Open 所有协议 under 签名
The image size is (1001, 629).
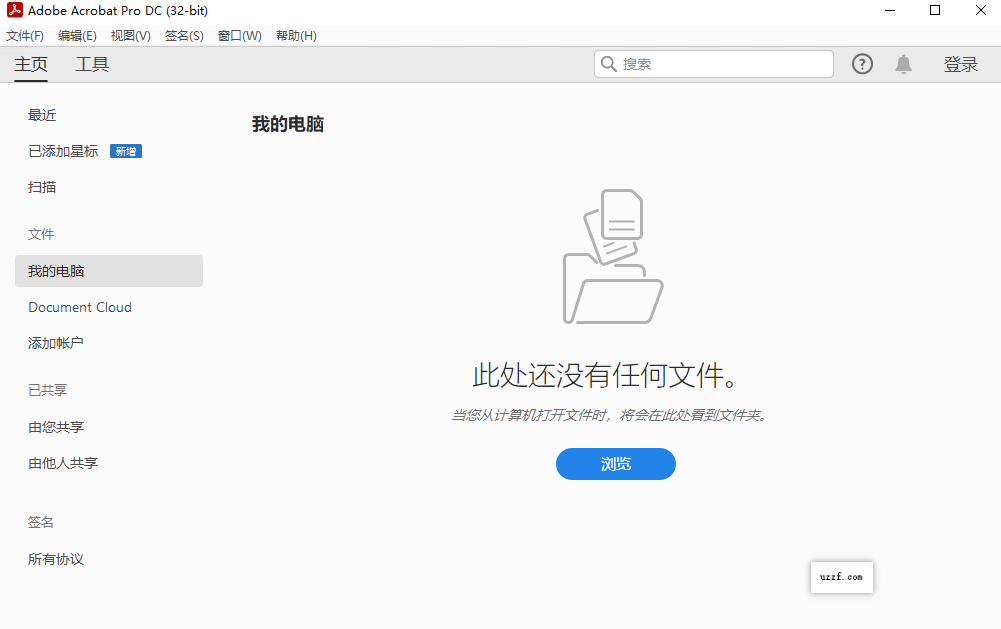[55, 558]
